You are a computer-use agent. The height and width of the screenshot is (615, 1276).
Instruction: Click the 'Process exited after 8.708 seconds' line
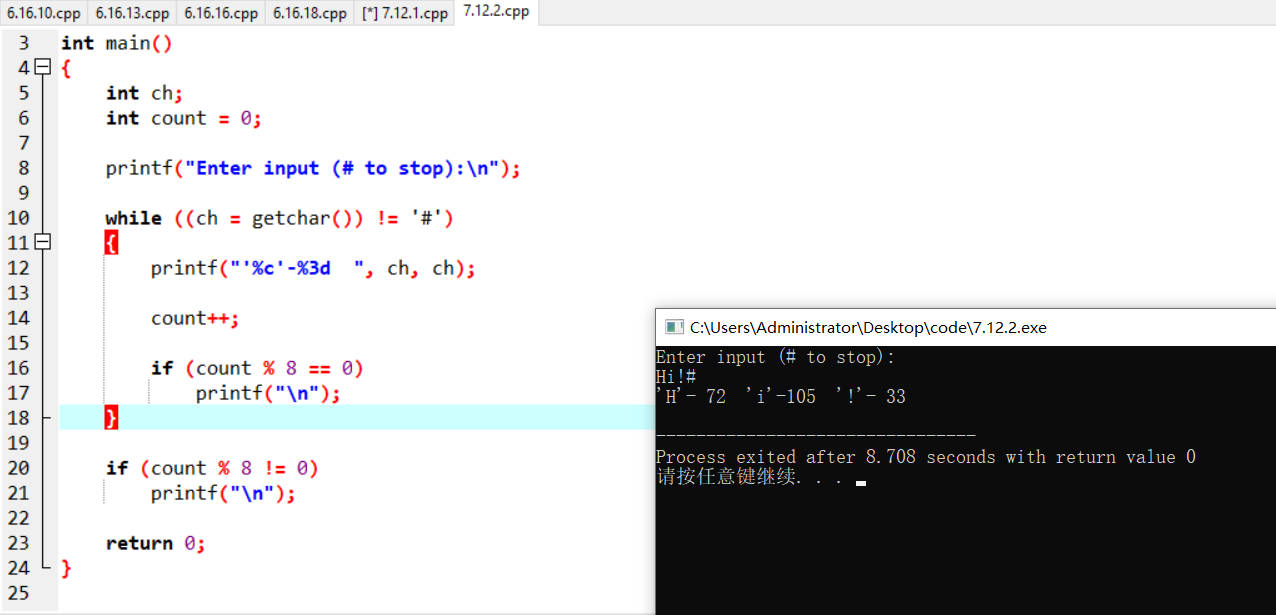click(x=926, y=457)
